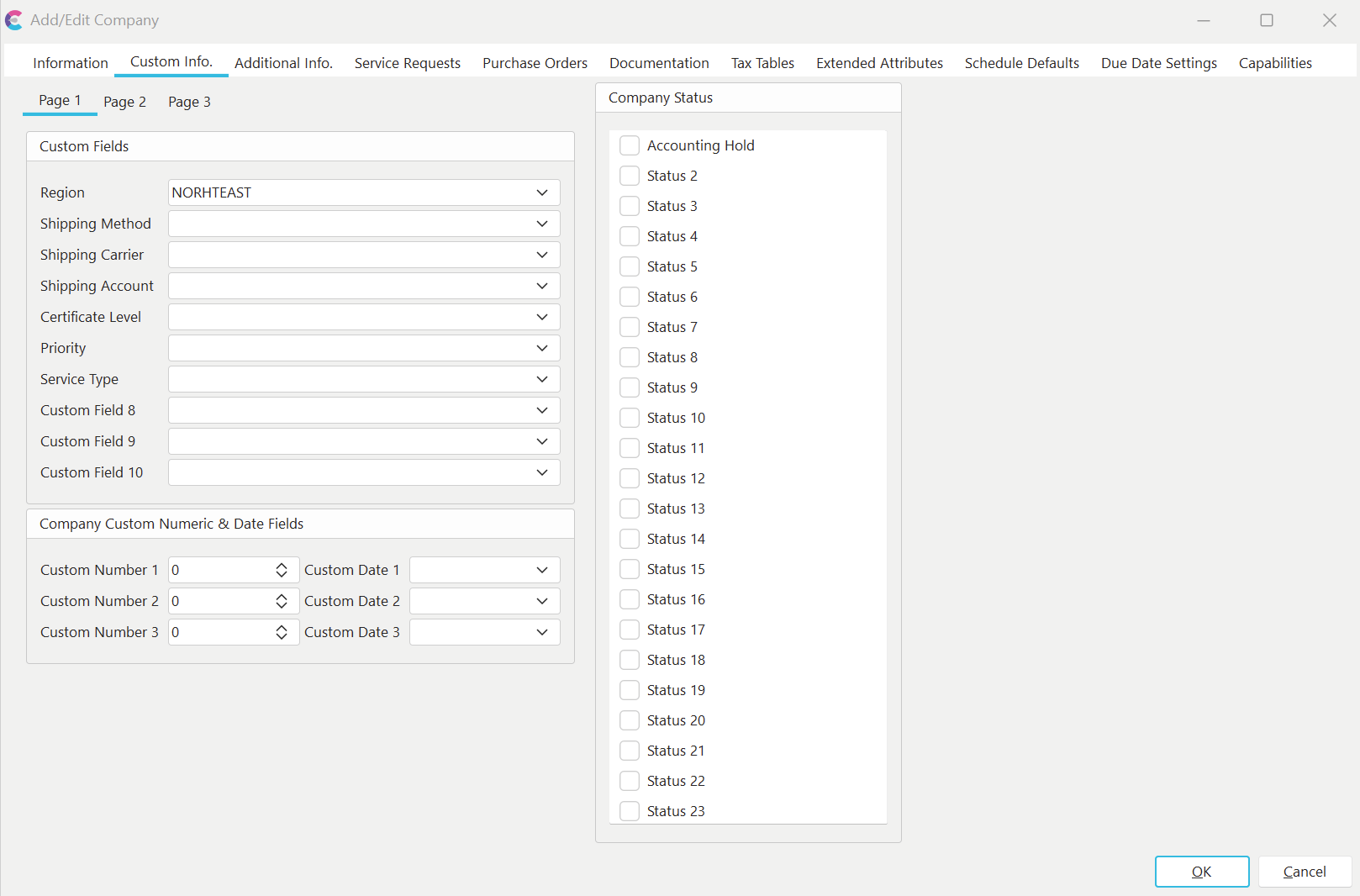Tick the Status 12 checkbox
The width and height of the screenshot is (1360, 896).
(630, 478)
